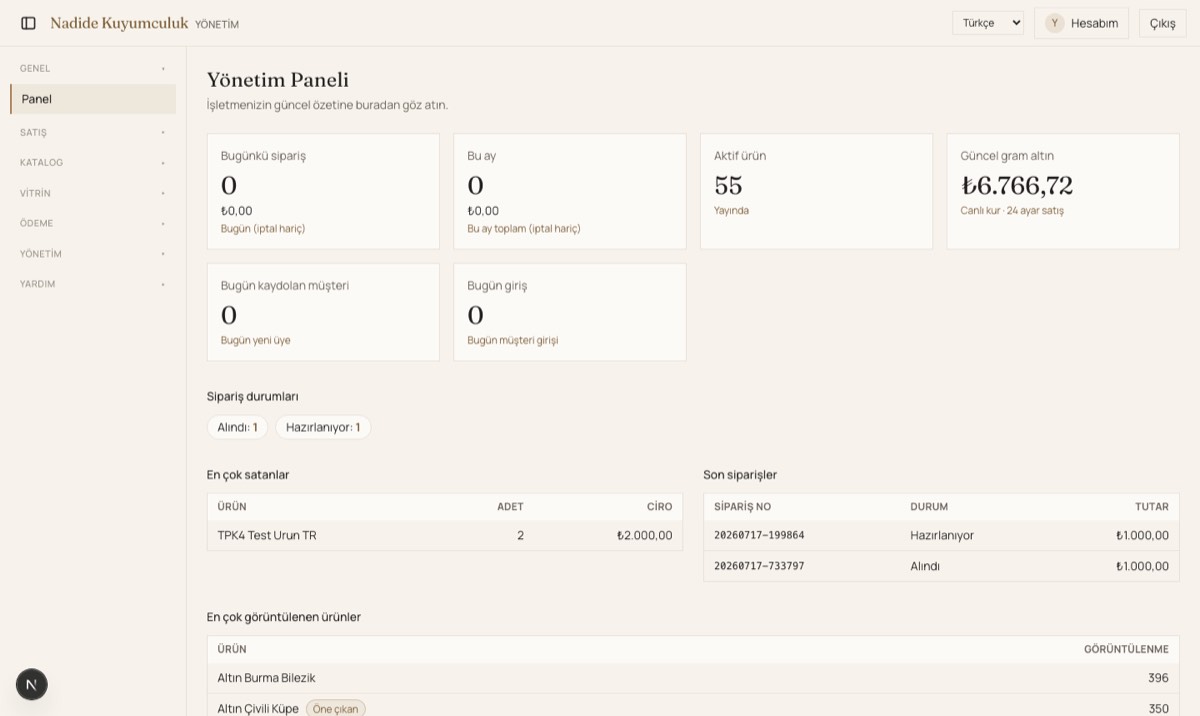Expand the SATIŞ sidebar section
This screenshot has width=1200, height=716.
(x=93, y=132)
